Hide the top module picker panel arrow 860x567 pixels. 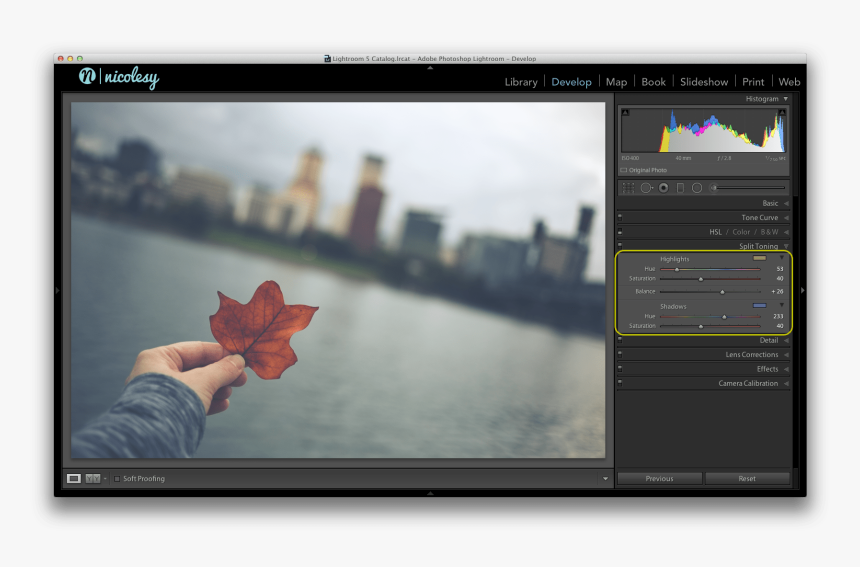pyautogui.click(x=430, y=67)
